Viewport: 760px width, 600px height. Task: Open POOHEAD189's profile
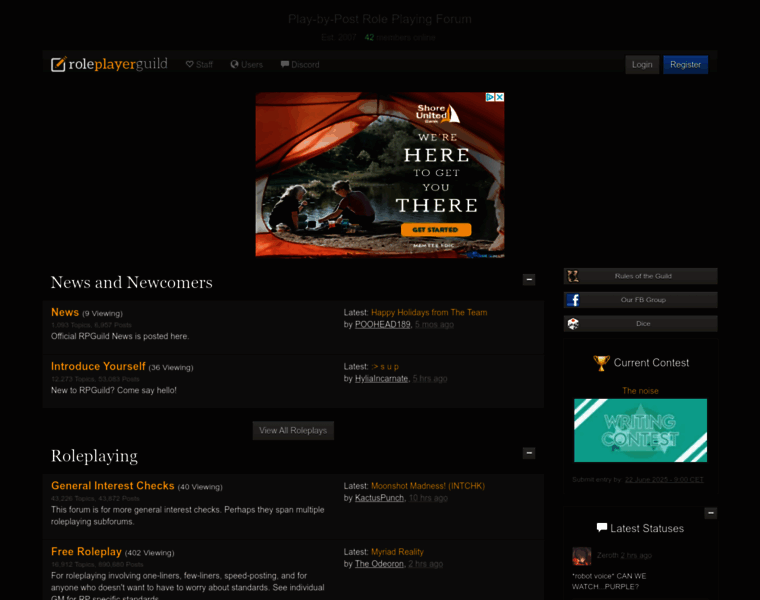[382, 325]
